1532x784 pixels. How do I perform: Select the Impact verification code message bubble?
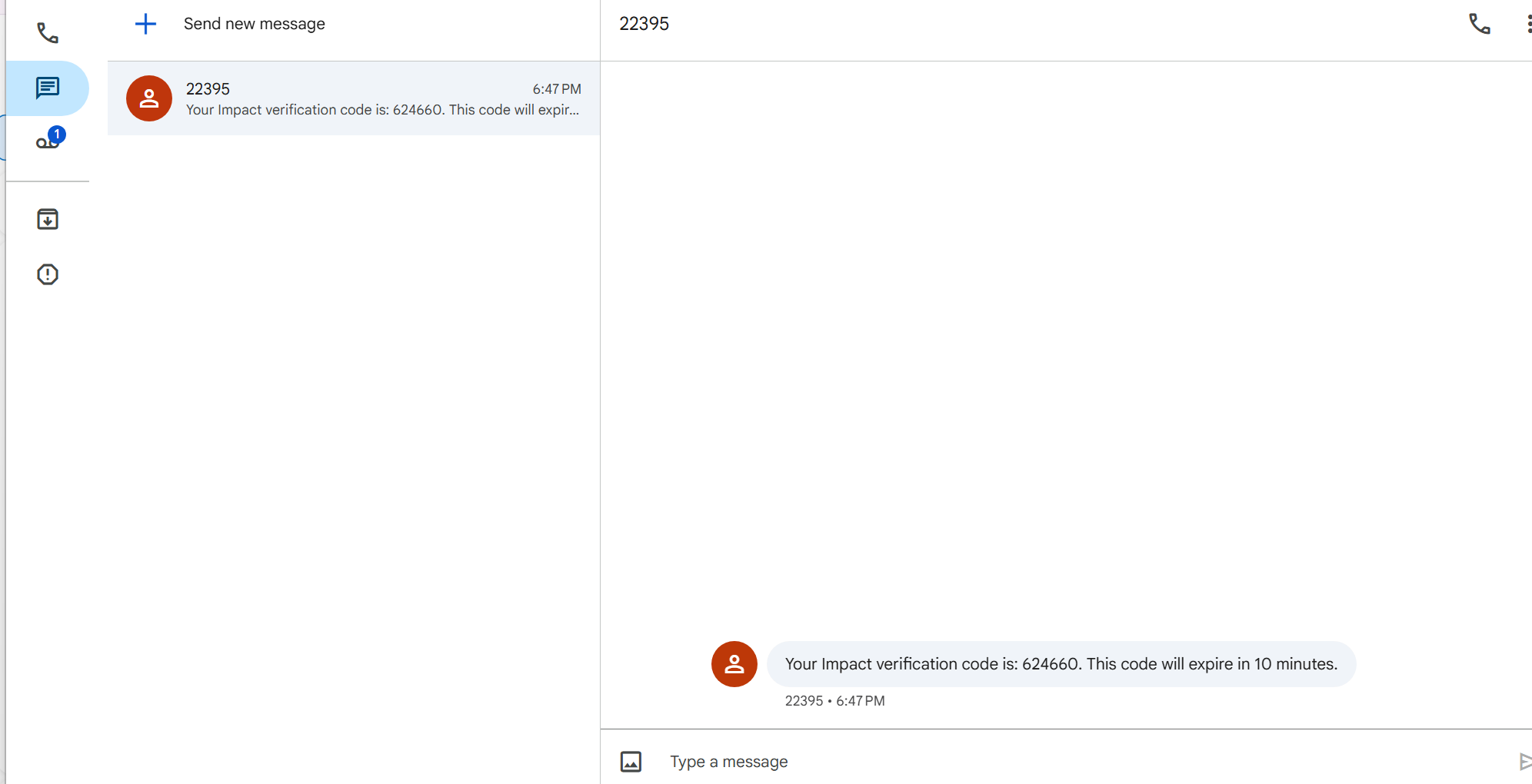point(1061,664)
